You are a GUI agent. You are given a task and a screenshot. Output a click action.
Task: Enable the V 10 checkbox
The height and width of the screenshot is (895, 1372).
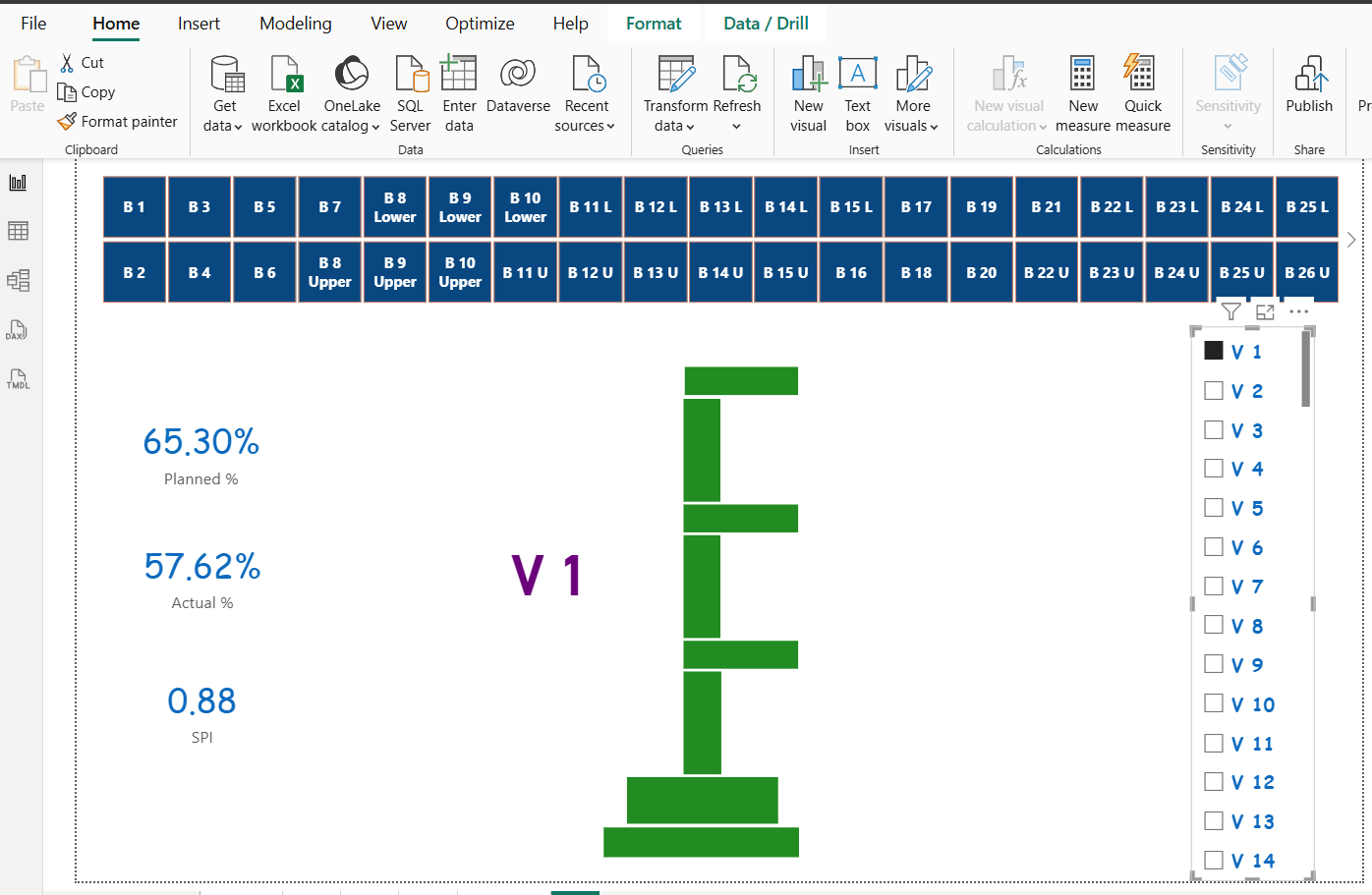[1214, 703]
